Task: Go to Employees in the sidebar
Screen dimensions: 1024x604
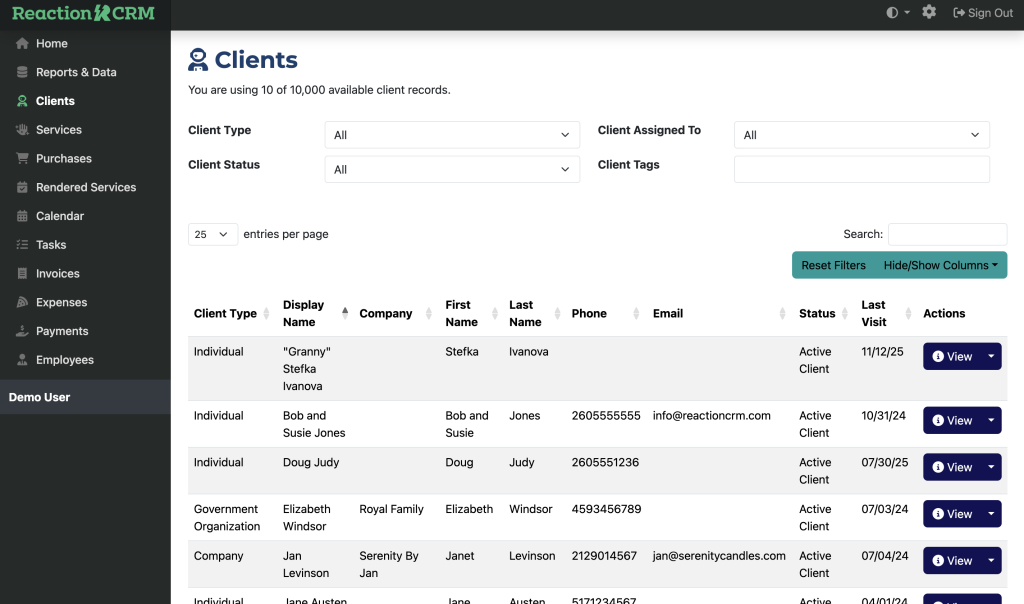Action: 64,360
